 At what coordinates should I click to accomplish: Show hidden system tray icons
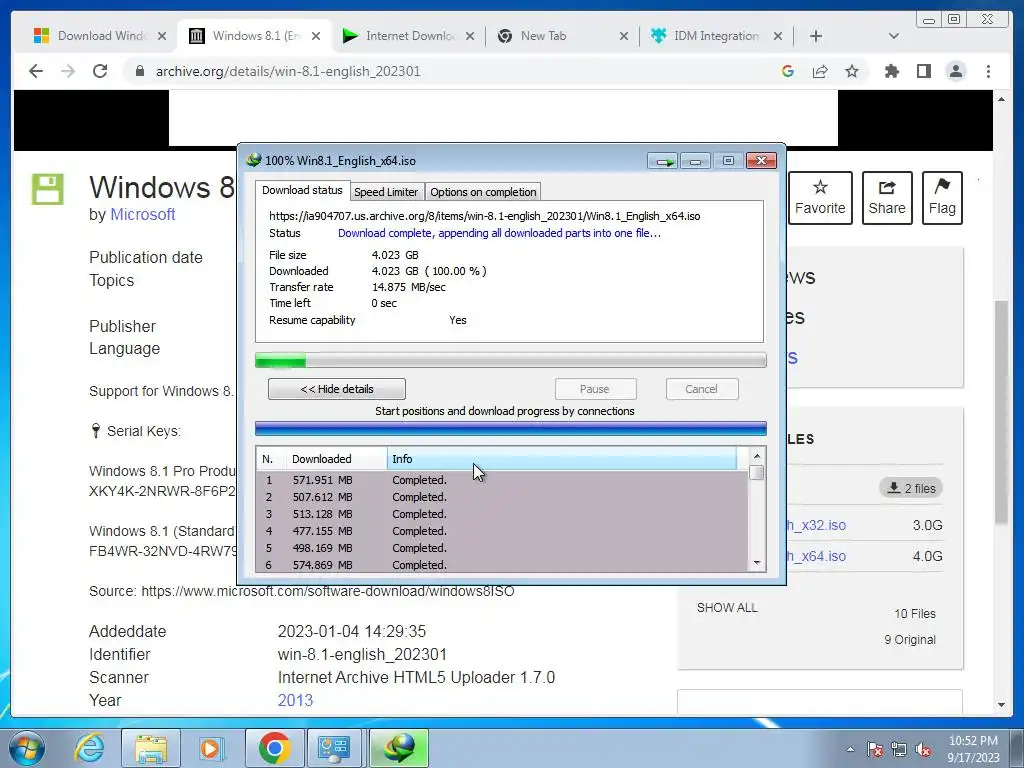[x=850, y=749]
